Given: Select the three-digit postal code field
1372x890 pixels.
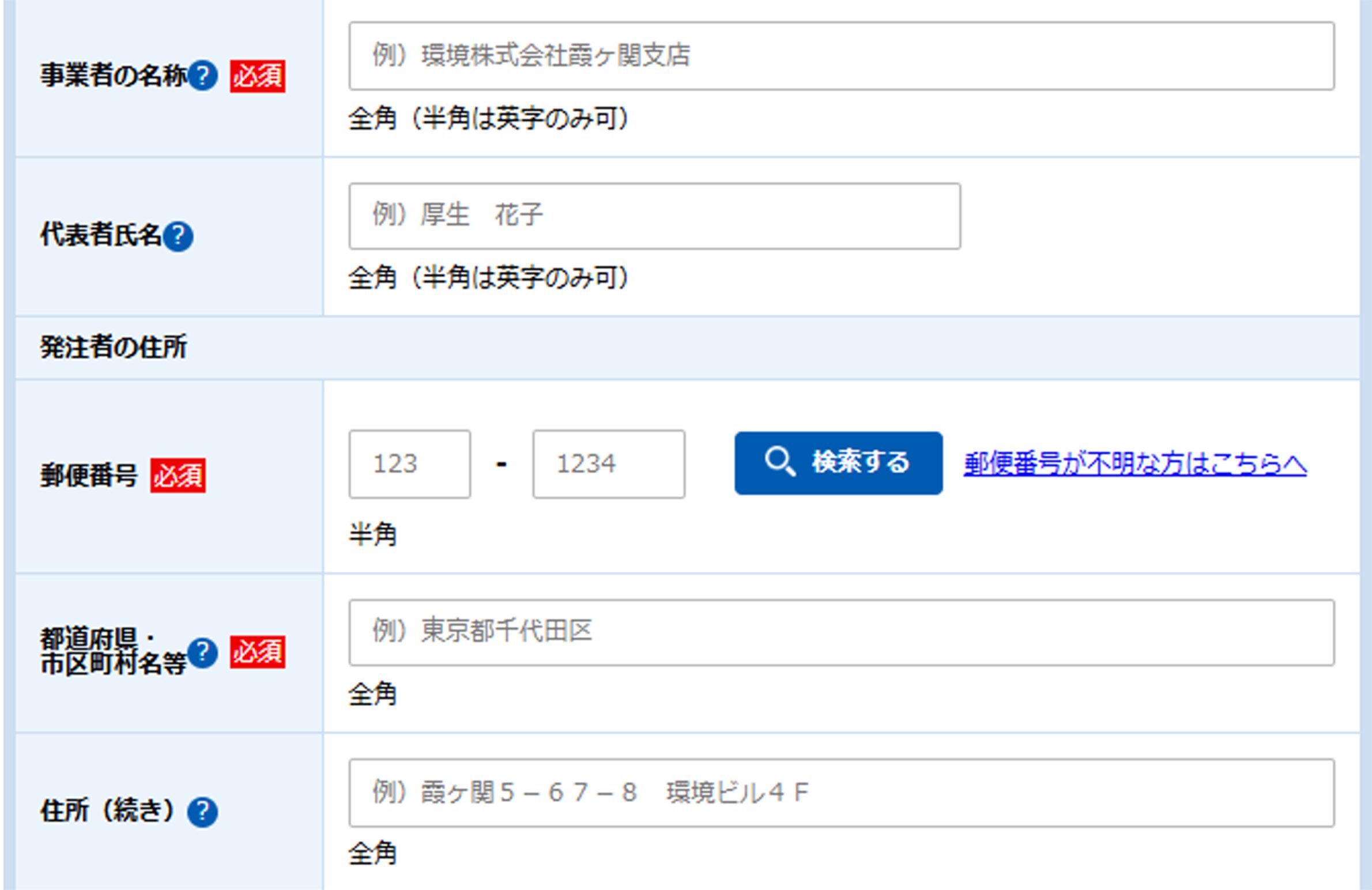Looking at the screenshot, I should tap(409, 464).
